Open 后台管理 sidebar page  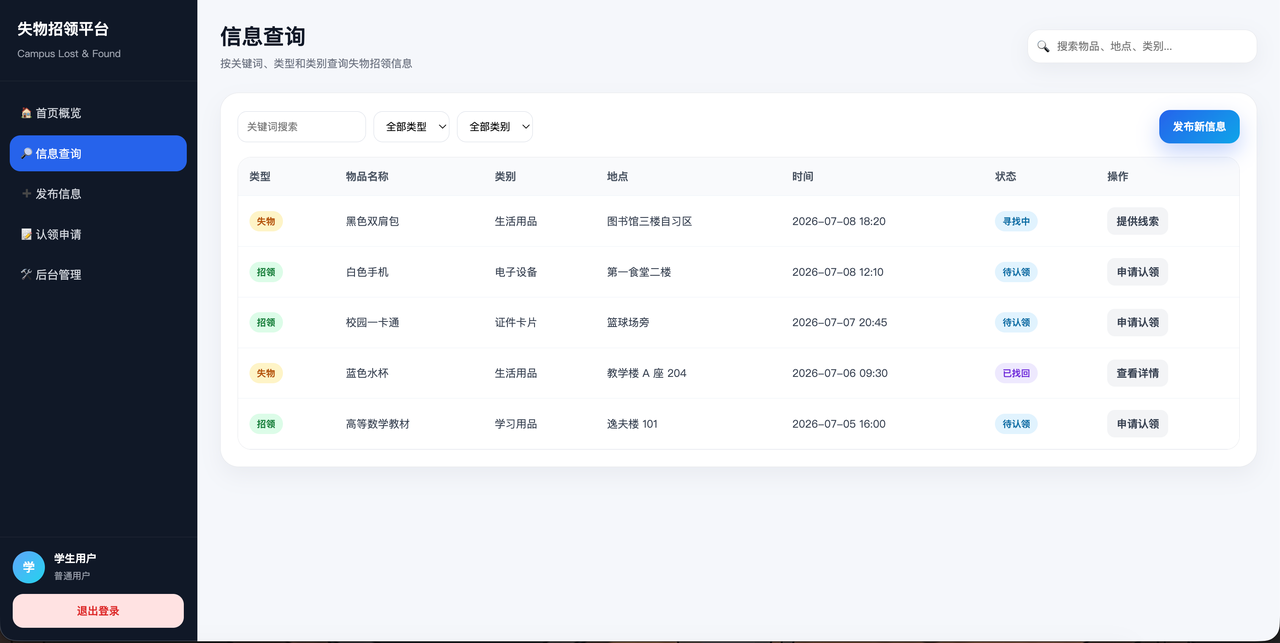tap(98, 274)
